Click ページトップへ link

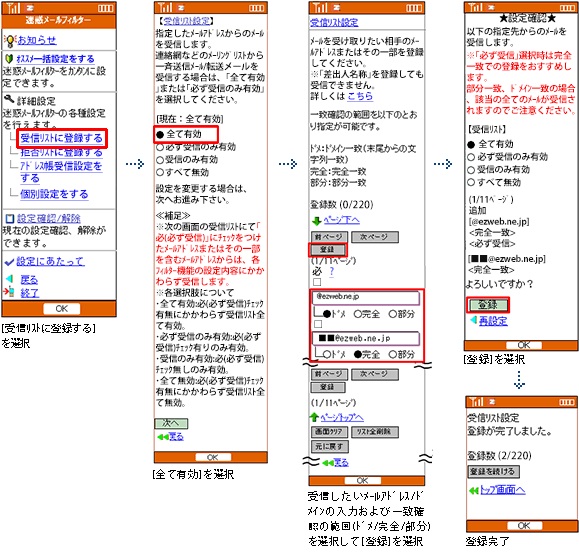click(342, 418)
